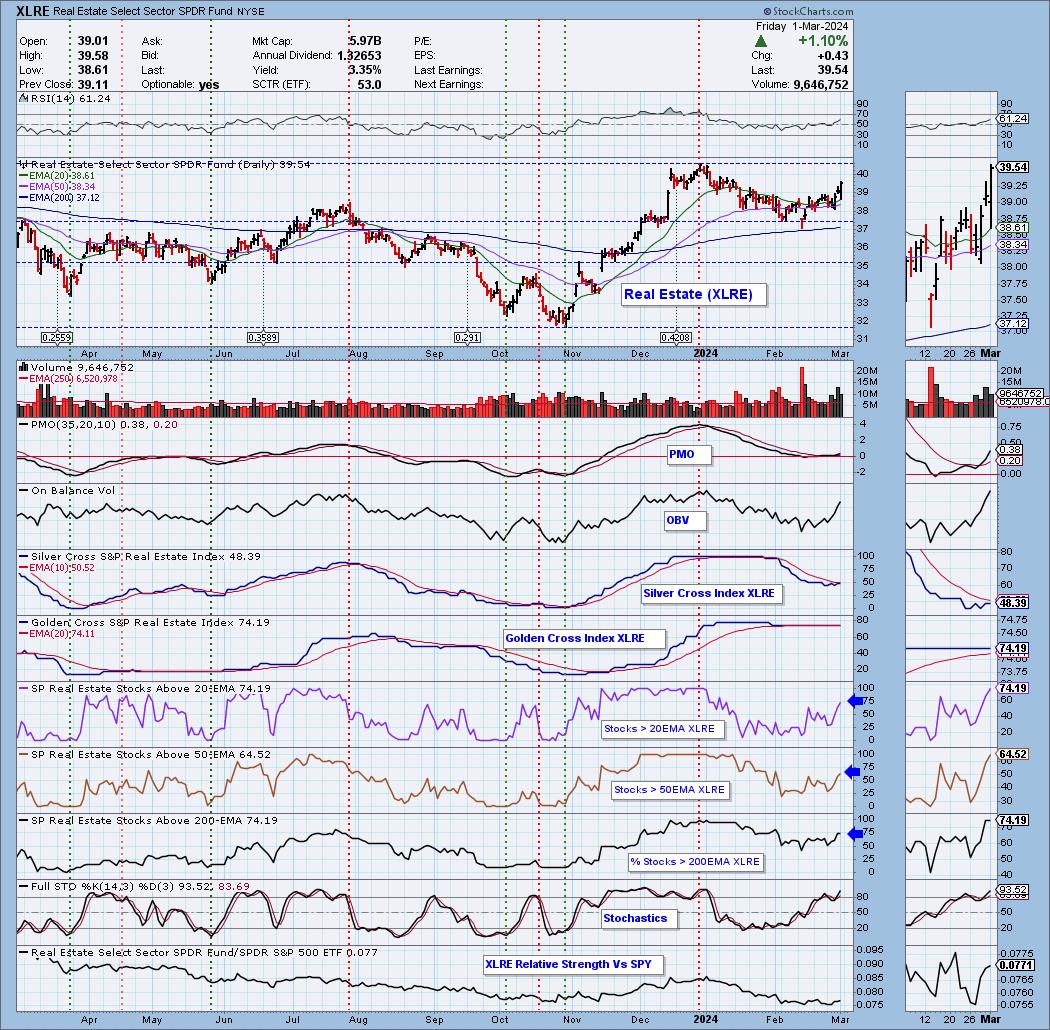Click the blue arrow on the 200-EMA panel

coord(855,834)
